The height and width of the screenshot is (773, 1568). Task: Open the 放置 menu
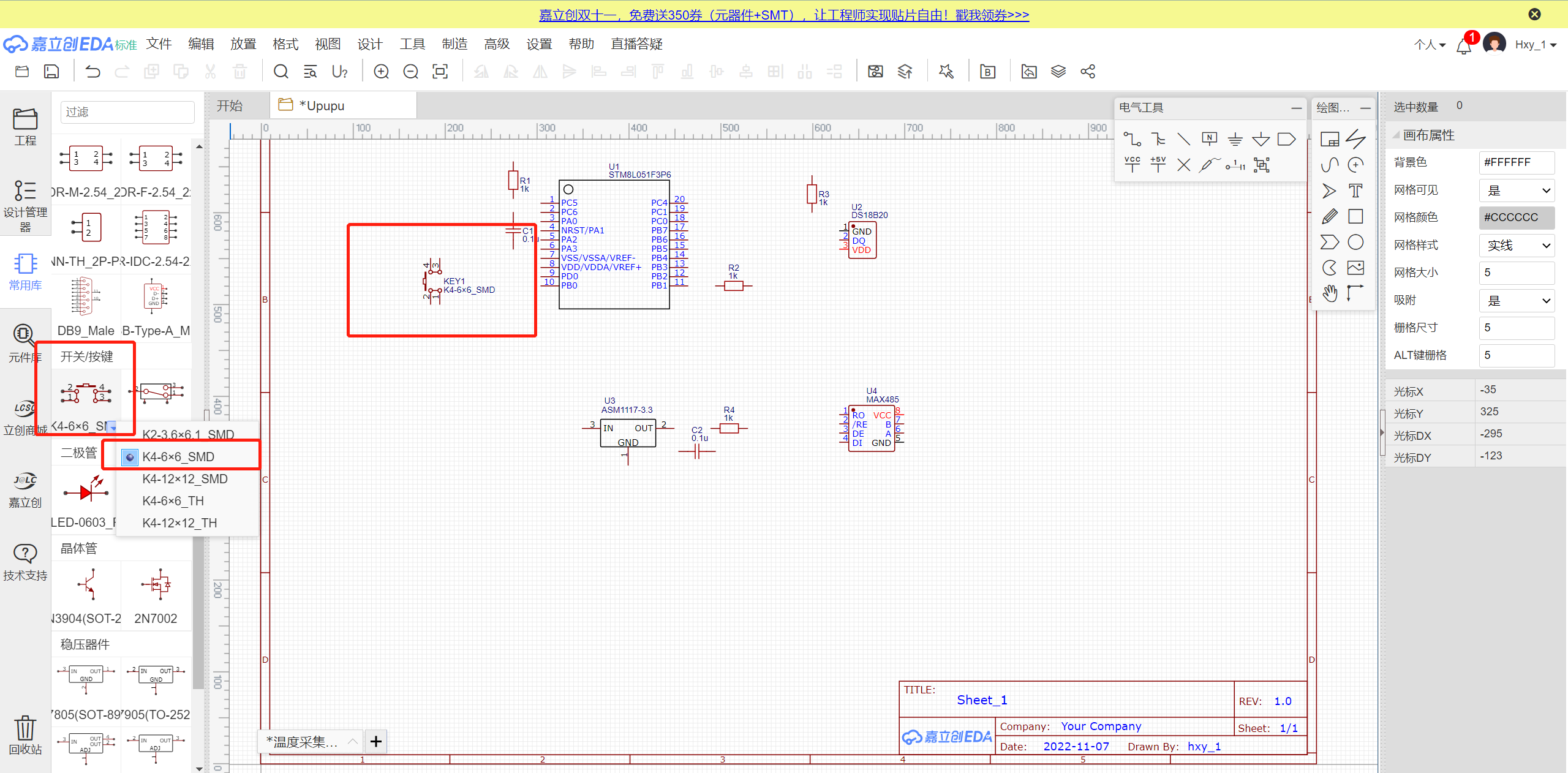pyautogui.click(x=243, y=44)
